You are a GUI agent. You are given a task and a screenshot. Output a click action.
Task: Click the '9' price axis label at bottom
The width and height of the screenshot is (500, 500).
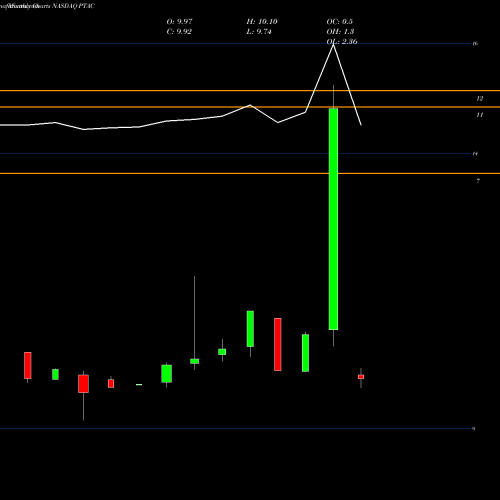[x=473, y=429]
